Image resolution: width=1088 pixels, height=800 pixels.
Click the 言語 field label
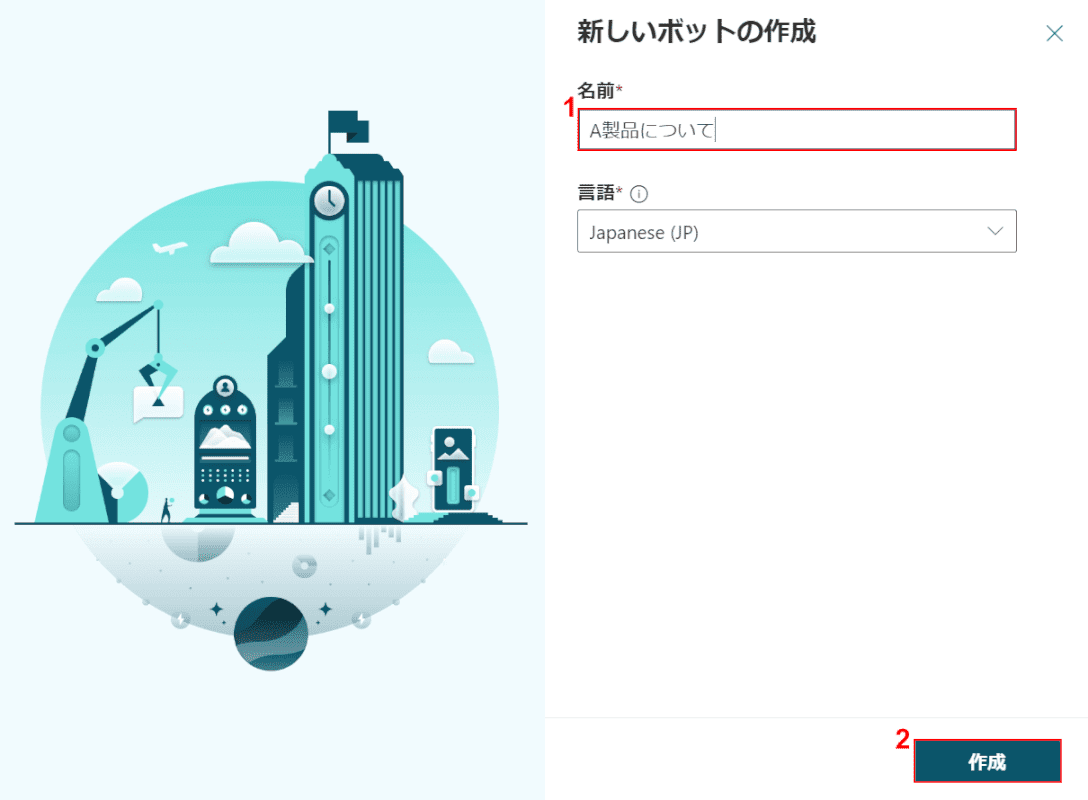pos(596,193)
